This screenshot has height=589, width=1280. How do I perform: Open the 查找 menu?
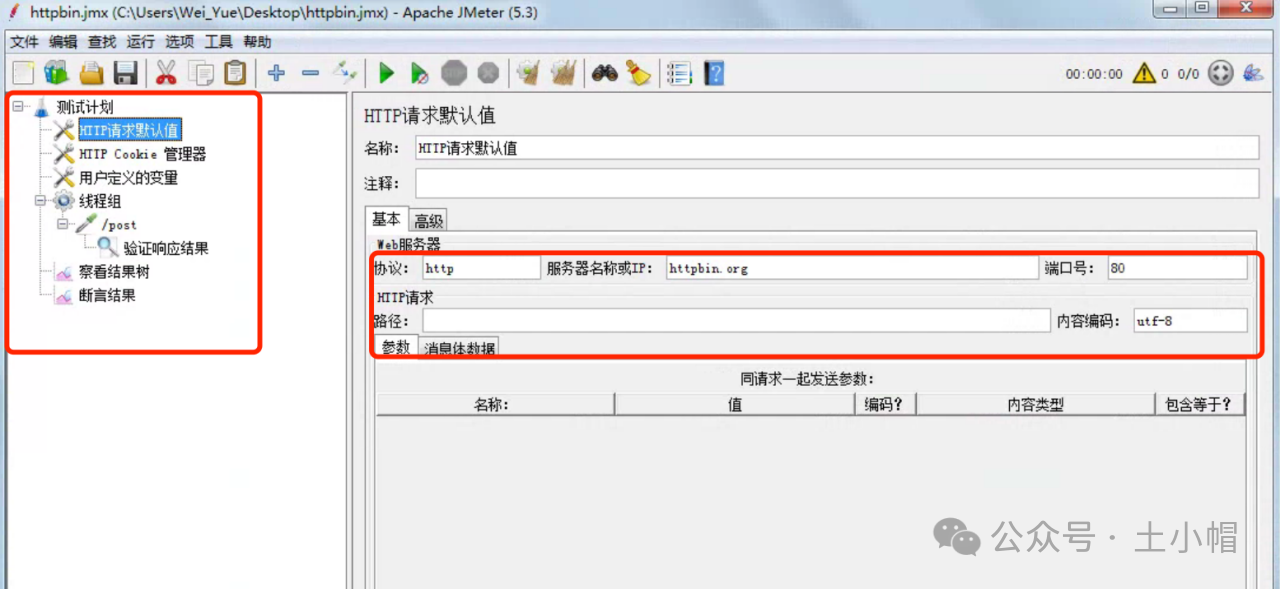pos(102,42)
